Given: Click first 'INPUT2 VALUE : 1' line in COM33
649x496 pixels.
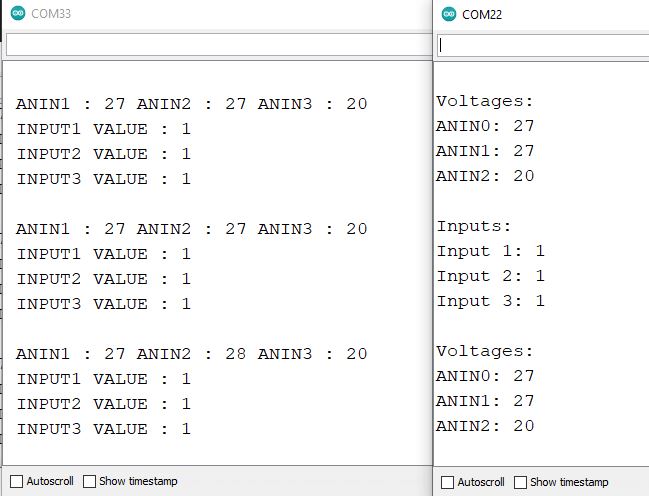Looking at the screenshot, I should pyautogui.click(x=103, y=154).
